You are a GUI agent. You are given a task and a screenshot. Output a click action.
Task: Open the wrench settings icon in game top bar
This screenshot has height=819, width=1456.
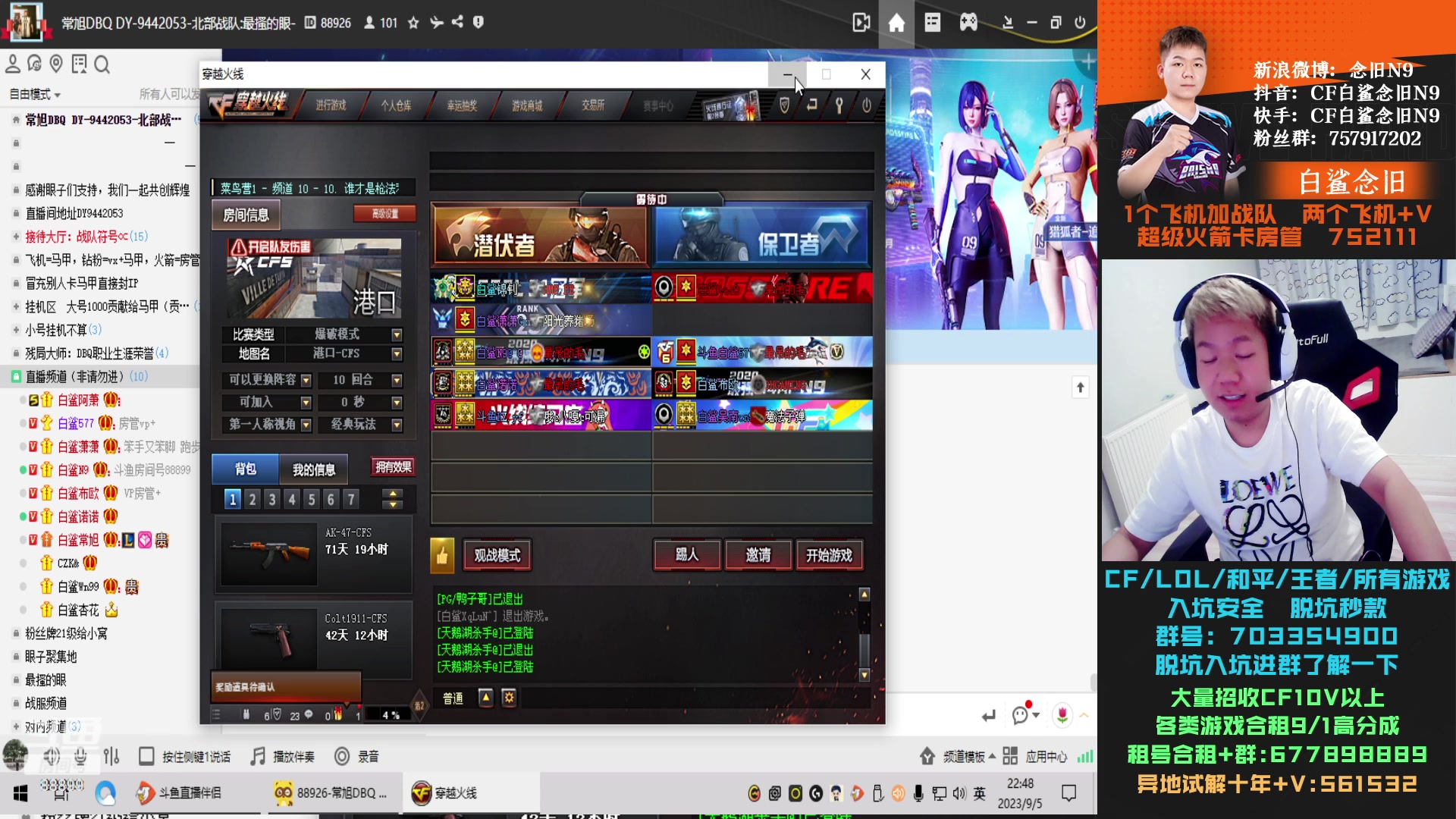tap(838, 106)
